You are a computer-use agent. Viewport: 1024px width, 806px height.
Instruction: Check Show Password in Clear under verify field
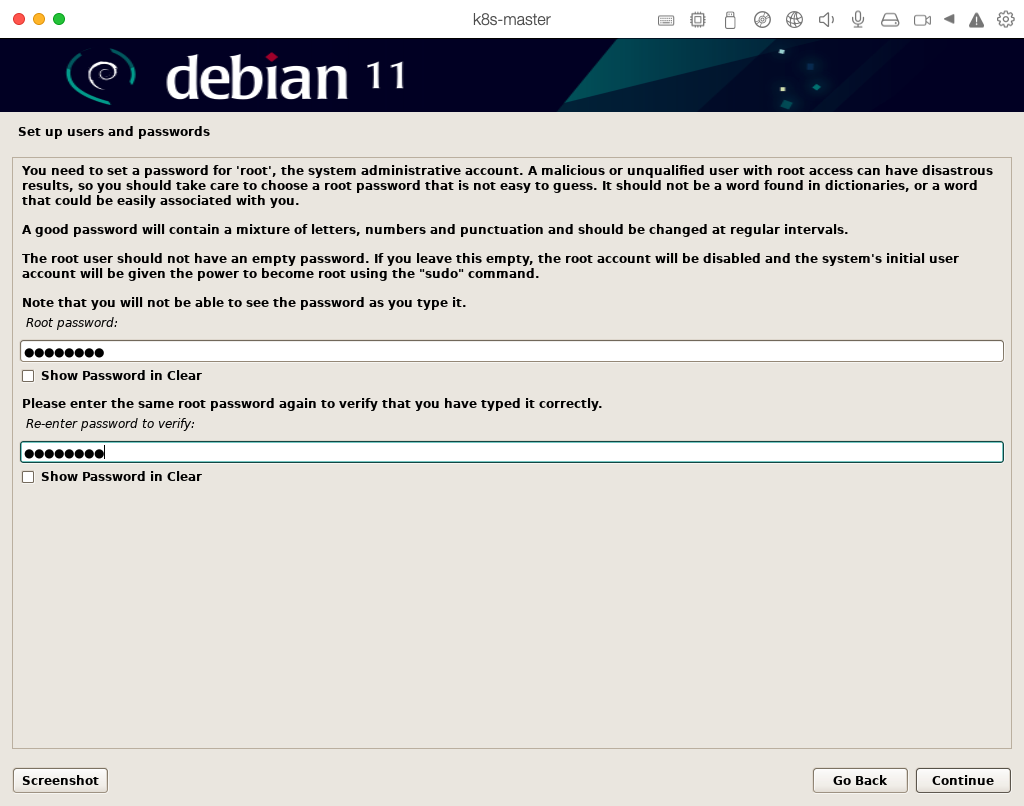28,477
